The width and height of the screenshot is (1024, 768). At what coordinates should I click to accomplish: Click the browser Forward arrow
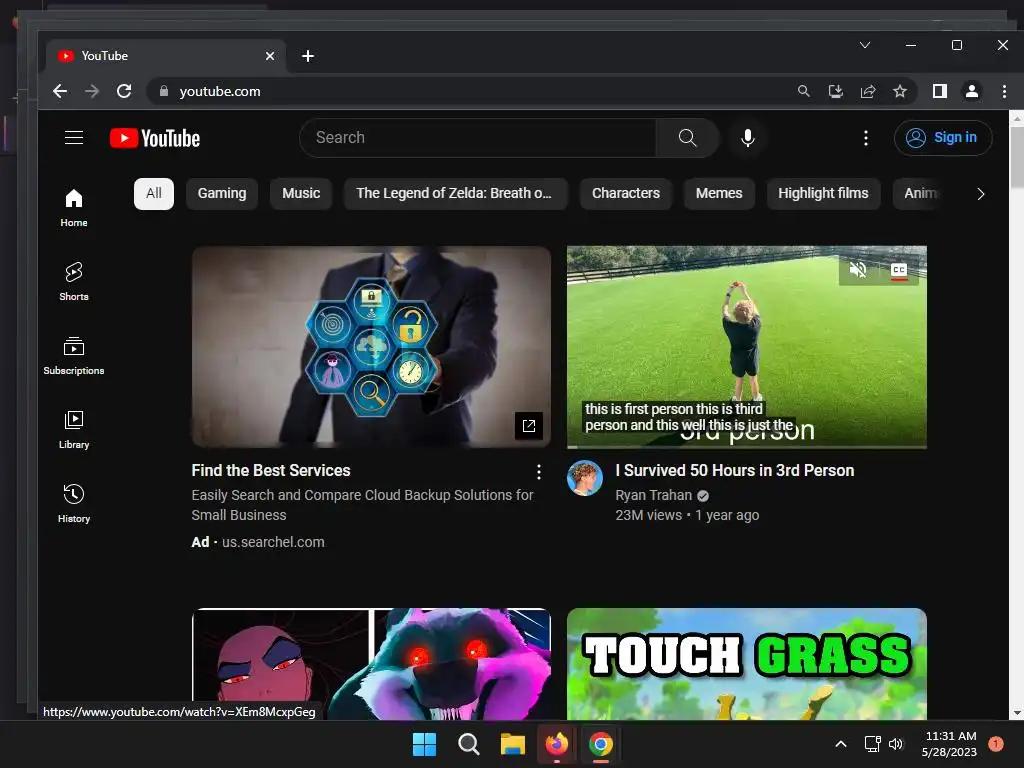click(92, 91)
